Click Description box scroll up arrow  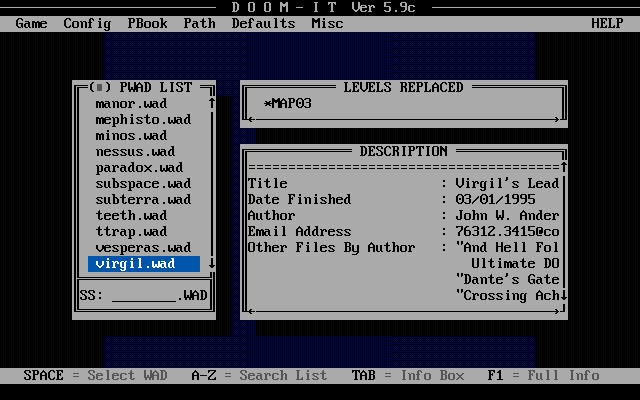(x=564, y=167)
